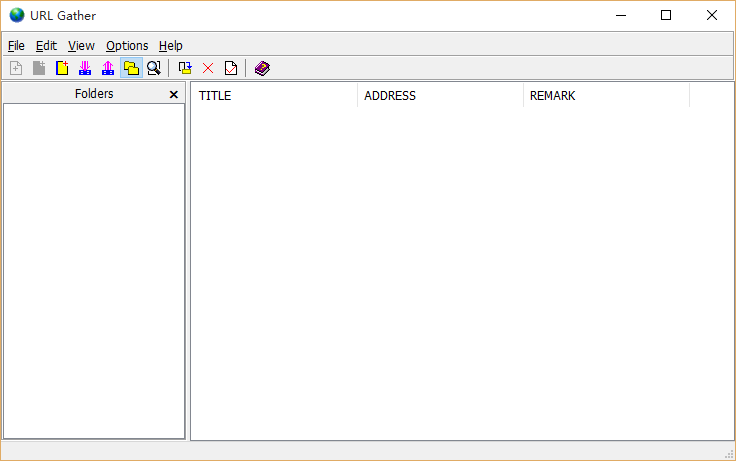Open the File menu
The height and width of the screenshot is (461, 736).
[16, 46]
